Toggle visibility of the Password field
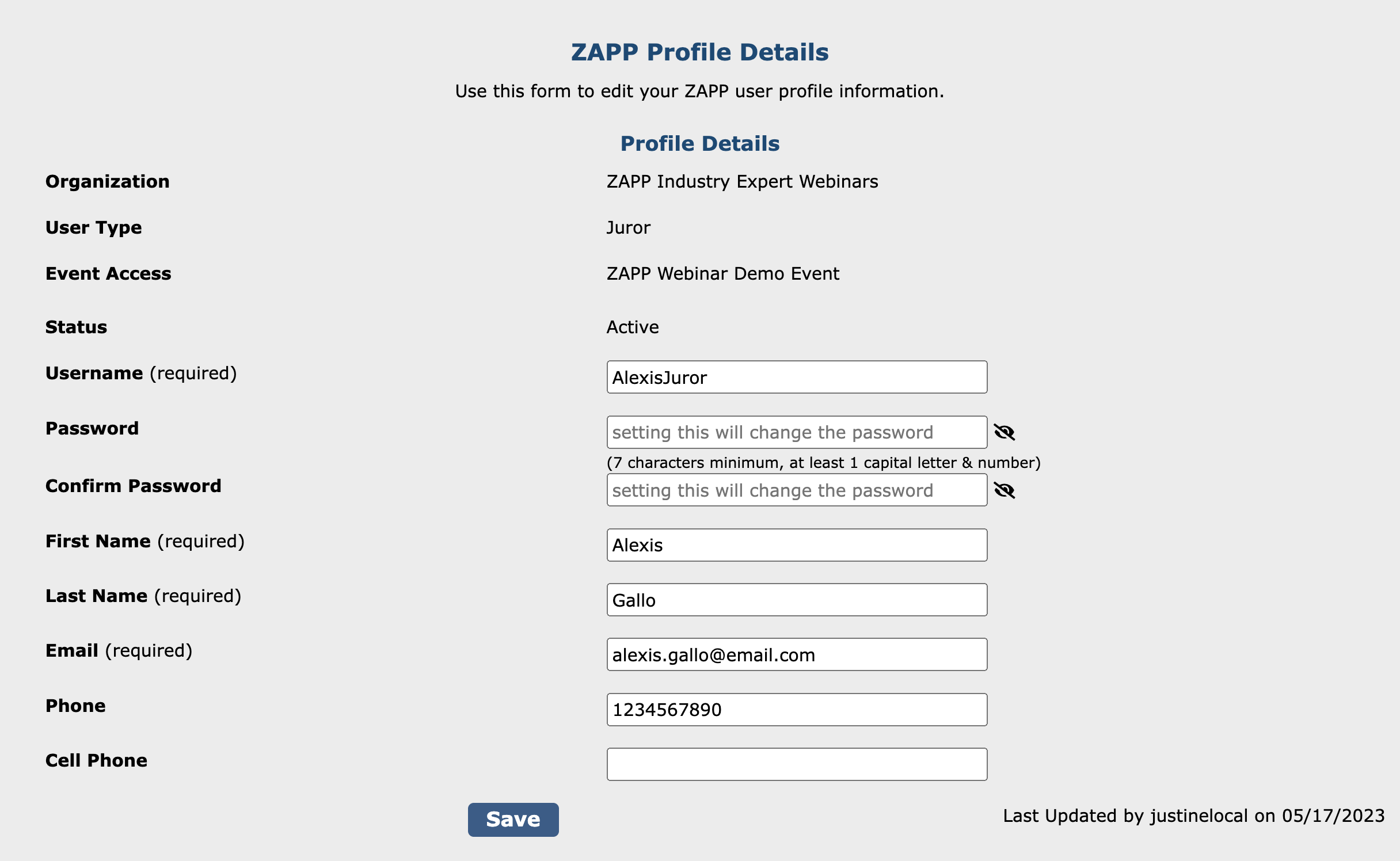1400x861 pixels. coord(1005,432)
